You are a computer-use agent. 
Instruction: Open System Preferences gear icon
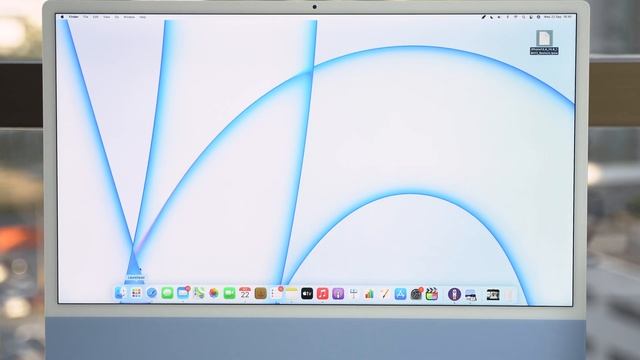coord(416,294)
